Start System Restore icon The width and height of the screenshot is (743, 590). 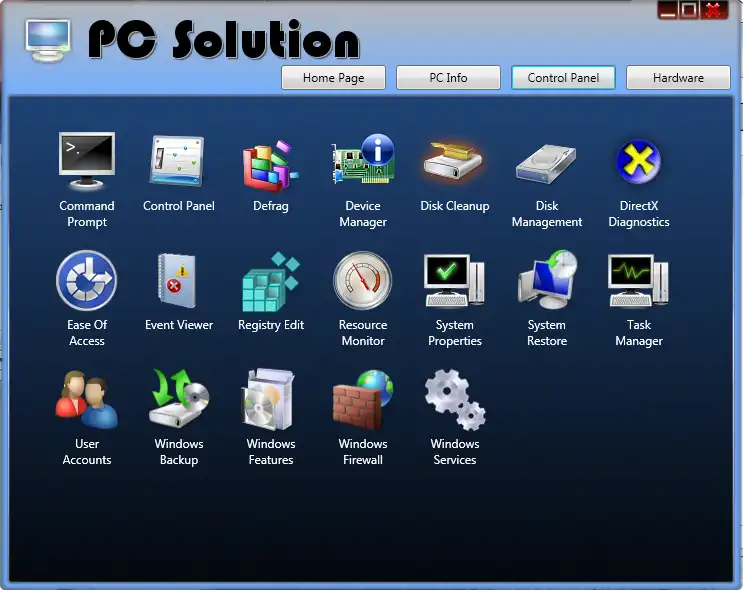point(547,280)
